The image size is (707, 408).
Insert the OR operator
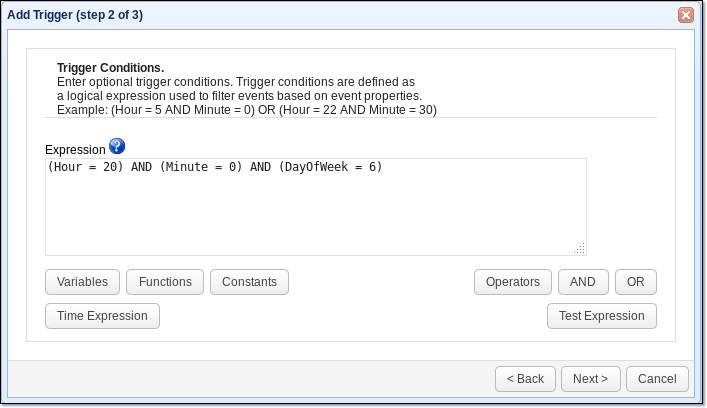(x=636, y=282)
